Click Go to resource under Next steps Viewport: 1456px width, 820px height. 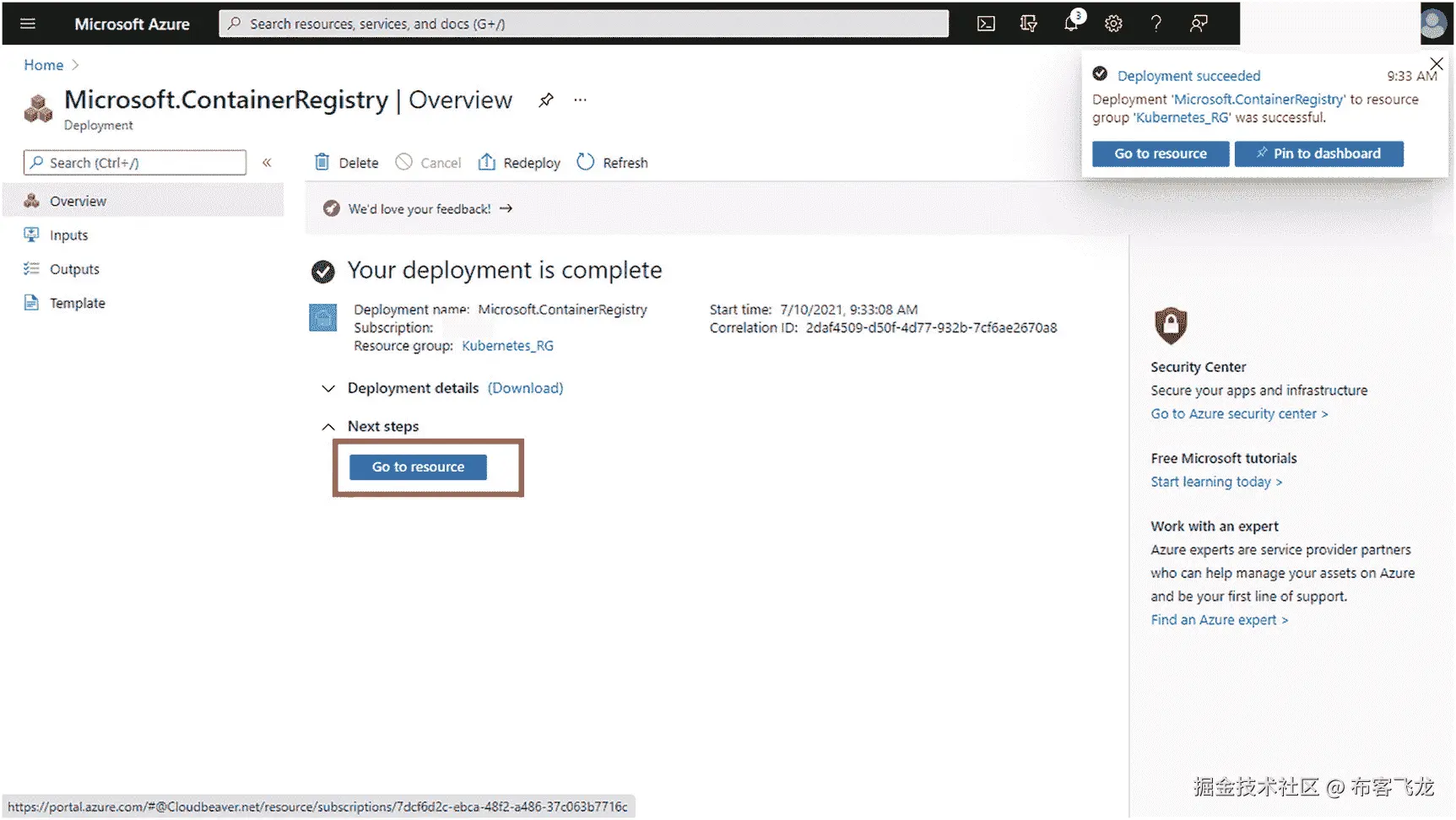(x=418, y=467)
